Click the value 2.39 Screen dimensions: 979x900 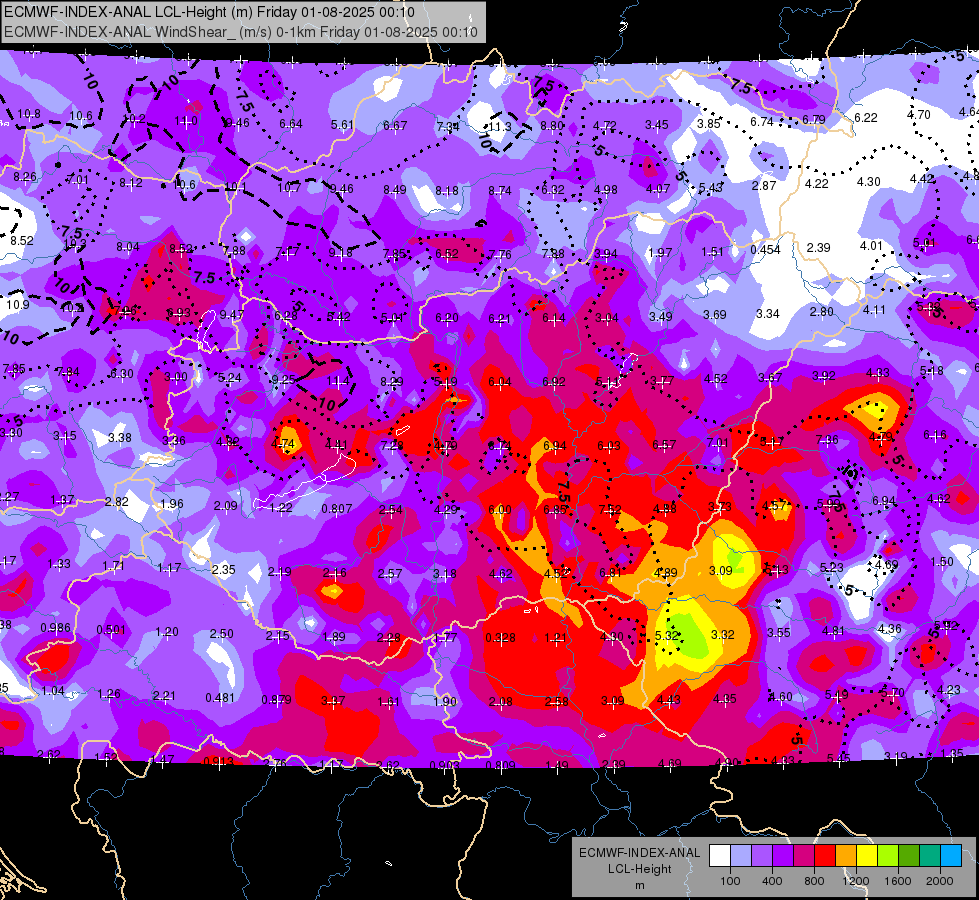click(x=818, y=247)
